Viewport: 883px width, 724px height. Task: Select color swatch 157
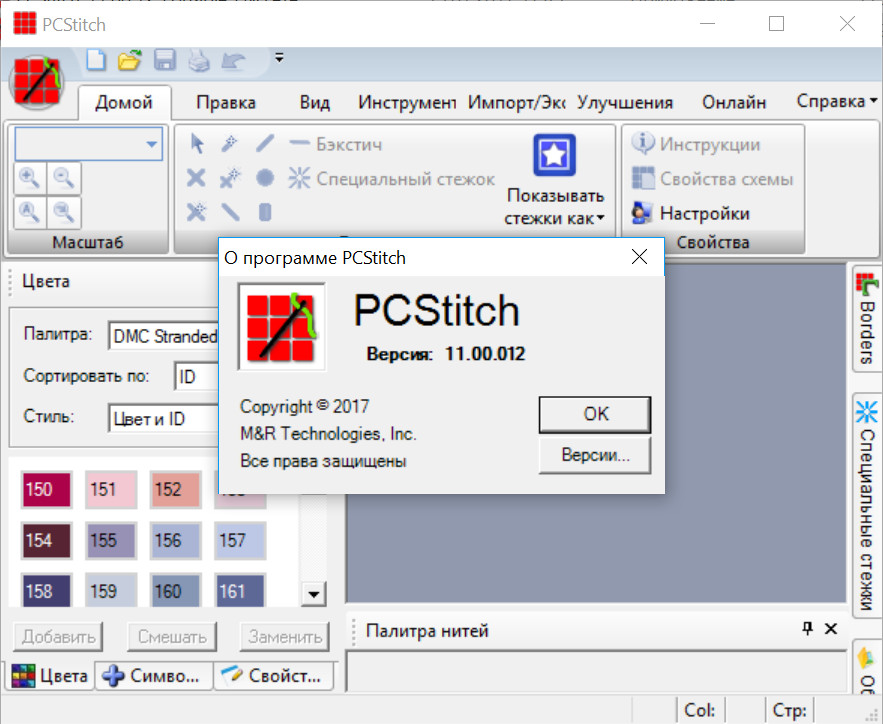(240, 540)
